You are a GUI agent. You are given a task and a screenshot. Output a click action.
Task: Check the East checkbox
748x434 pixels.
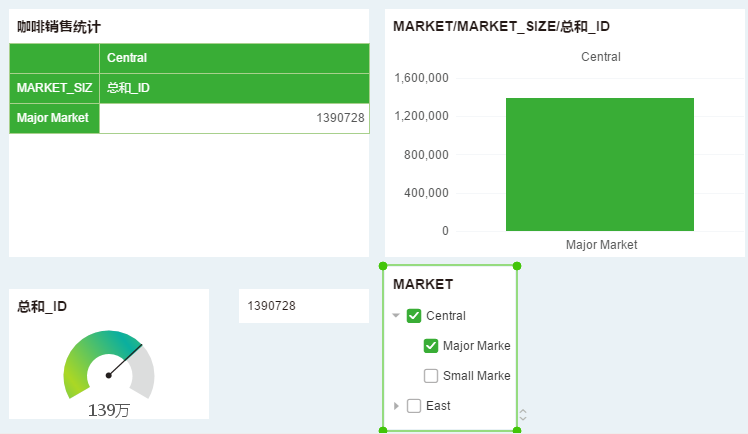click(x=414, y=406)
